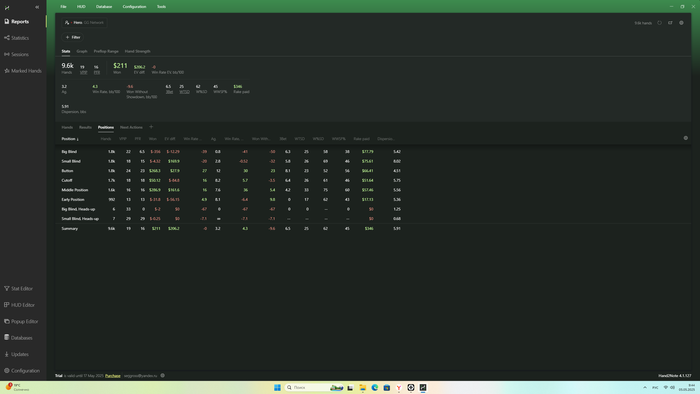Open the weather widget on taskbar
Image resolution: width=700 pixels, height=394 pixels.
18,387
